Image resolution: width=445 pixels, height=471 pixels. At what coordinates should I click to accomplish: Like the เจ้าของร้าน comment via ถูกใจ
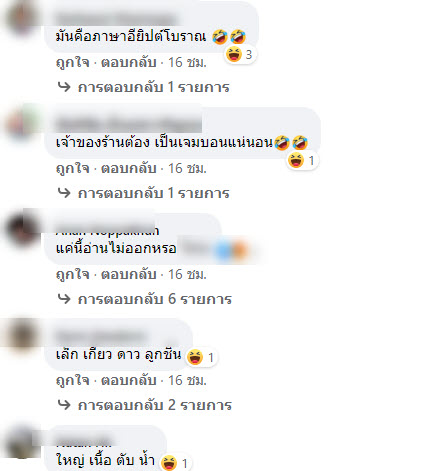point(73,169)
